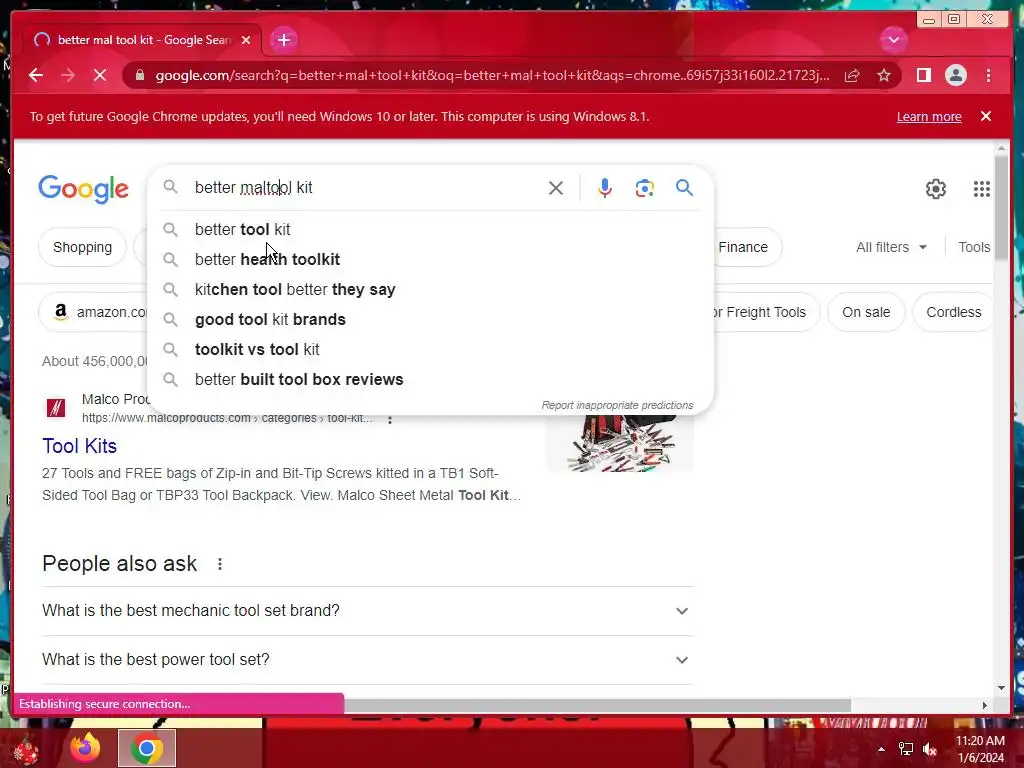Select the On sale chip
Image resolution: width=1024 pixels, height=768 pixels.
point(866,312)
